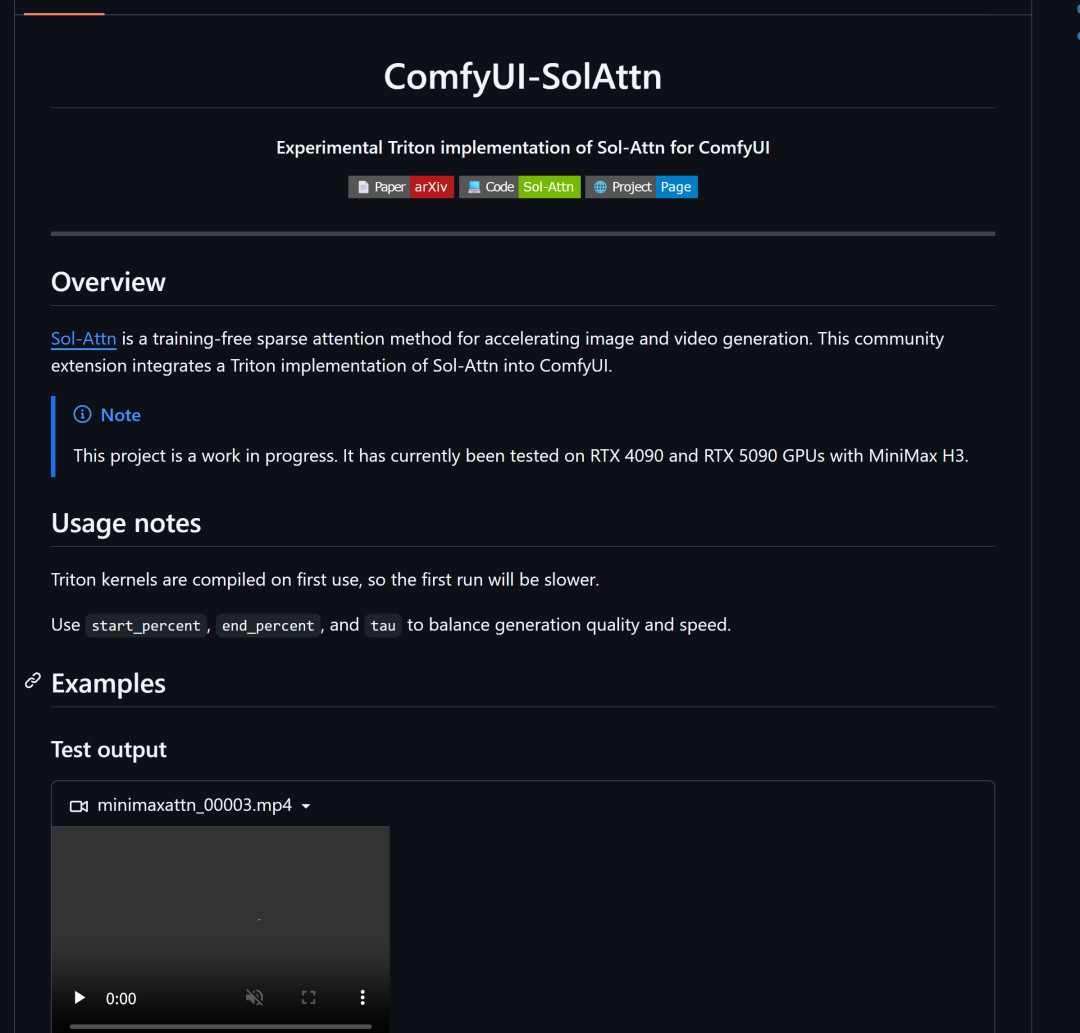Play the minimaxattn video
Viewport: 1080px width, 1033px height.
point(79,997)
